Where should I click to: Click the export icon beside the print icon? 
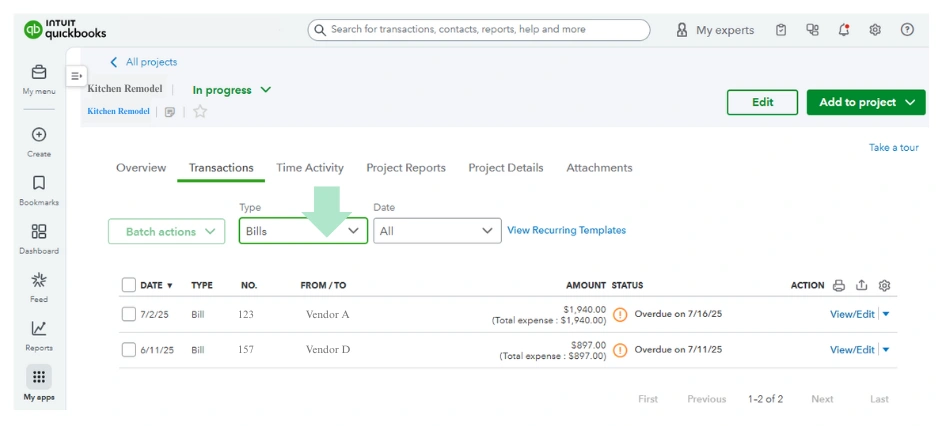click(x=861, y=286)
